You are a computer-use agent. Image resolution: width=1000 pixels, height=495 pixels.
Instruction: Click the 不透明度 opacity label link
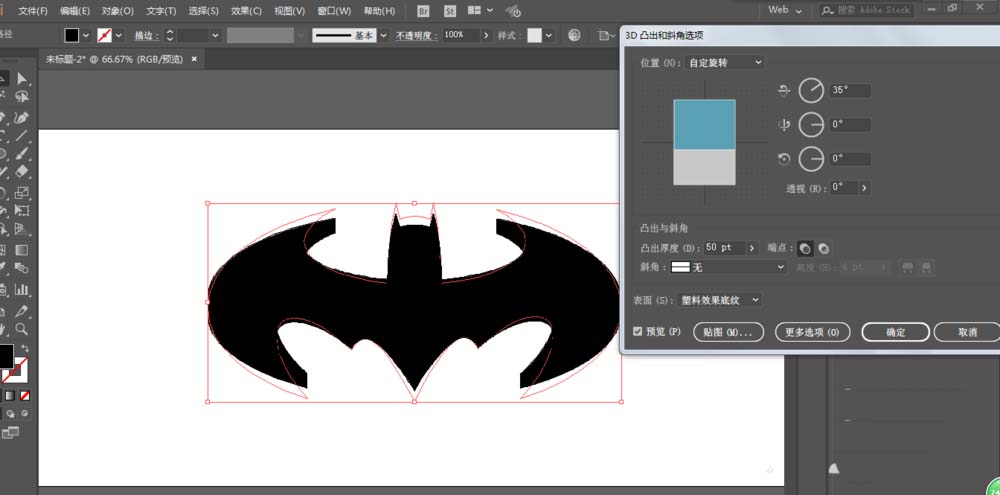[416, 36]
